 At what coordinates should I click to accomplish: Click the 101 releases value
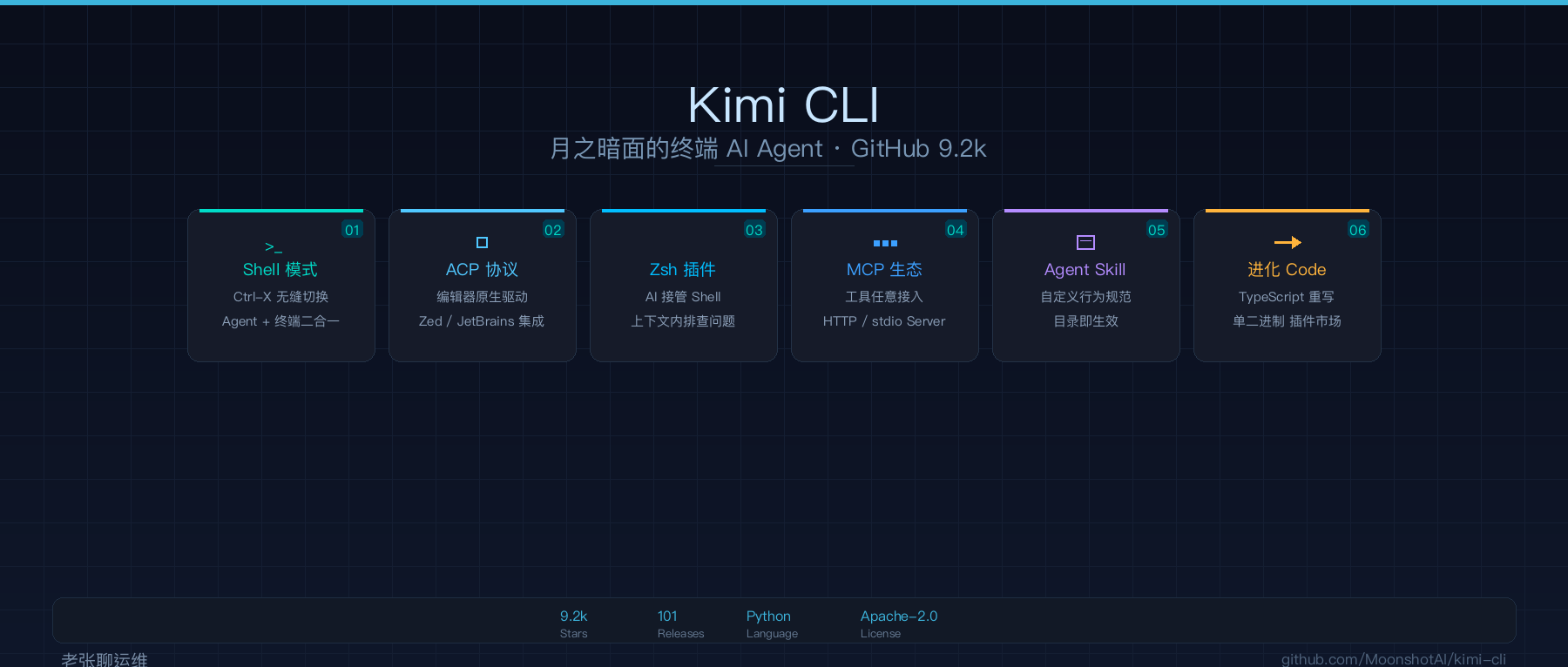[667, 616]
